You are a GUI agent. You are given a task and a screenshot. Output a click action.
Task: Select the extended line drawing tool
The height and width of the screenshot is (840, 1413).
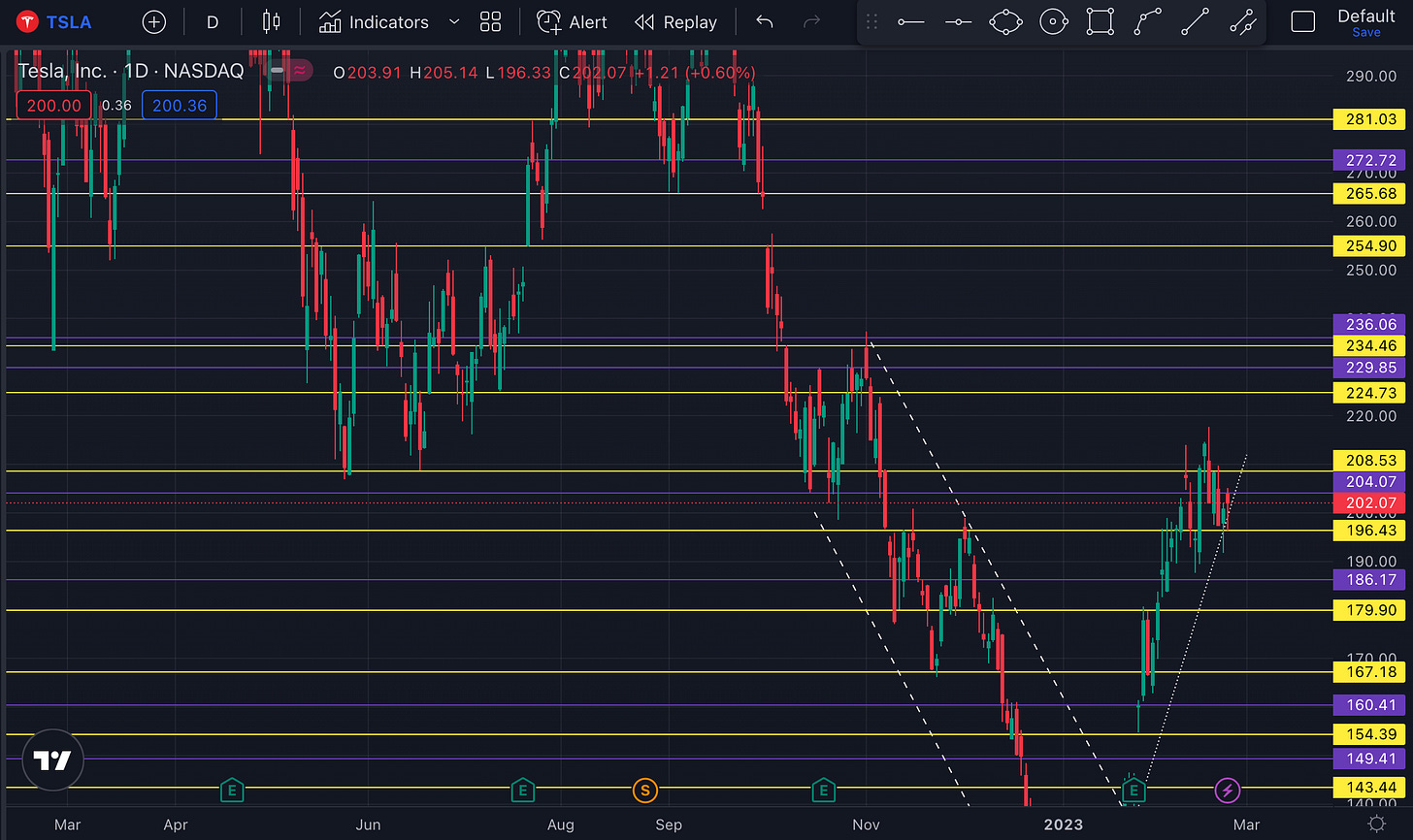click(1243, 21)
